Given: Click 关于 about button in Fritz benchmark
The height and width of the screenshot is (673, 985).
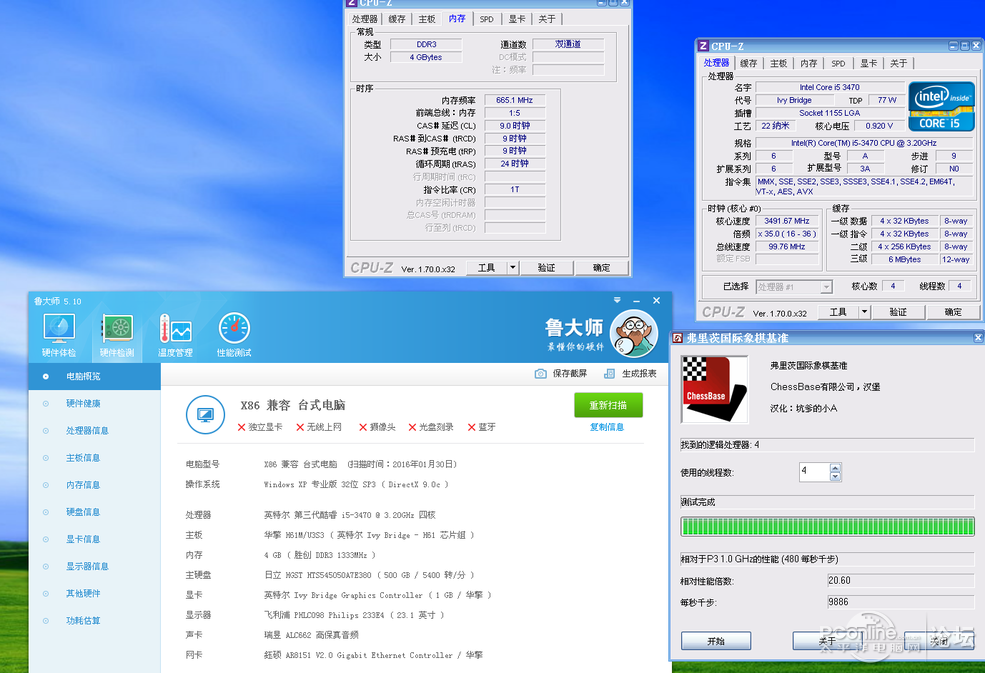Looking at the screenshot, I should pyautogui.click(x=827, y=641).
